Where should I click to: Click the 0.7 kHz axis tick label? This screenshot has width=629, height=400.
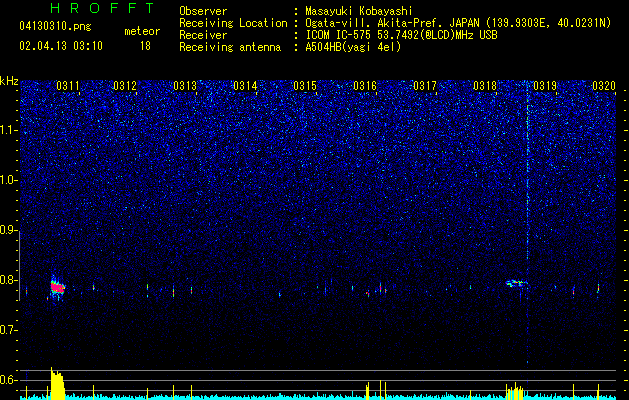[9, 330]
